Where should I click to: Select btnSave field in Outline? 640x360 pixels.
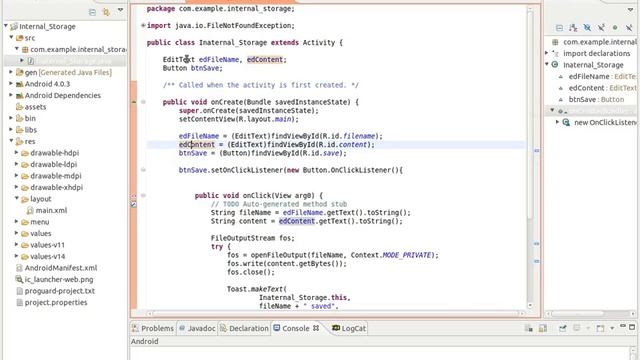click(596, 99)
